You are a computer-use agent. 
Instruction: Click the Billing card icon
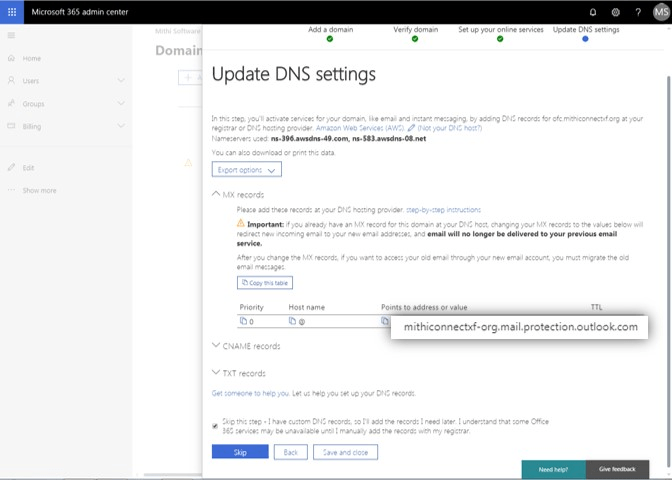(12, 126)
